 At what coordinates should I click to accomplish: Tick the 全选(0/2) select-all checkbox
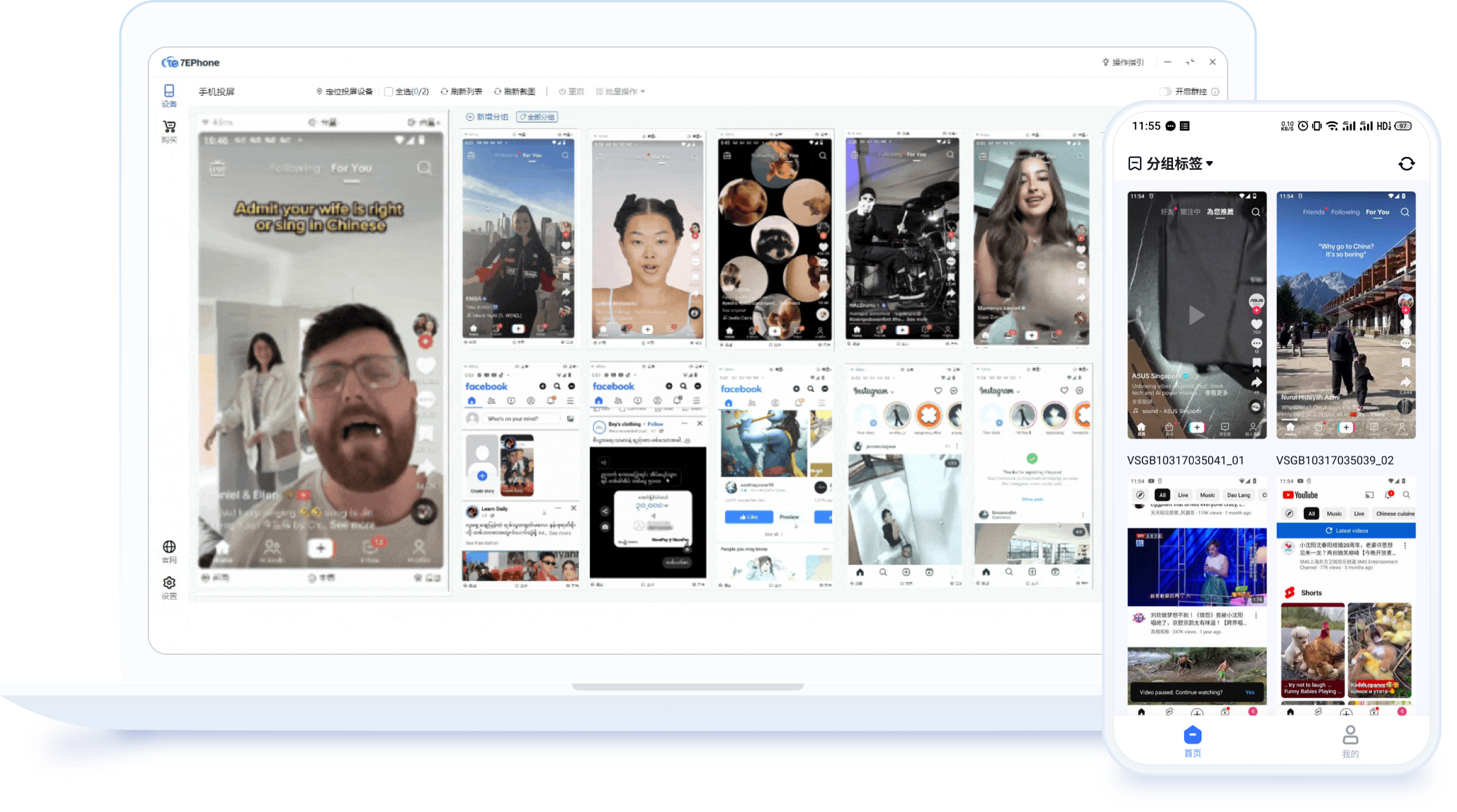388,92
